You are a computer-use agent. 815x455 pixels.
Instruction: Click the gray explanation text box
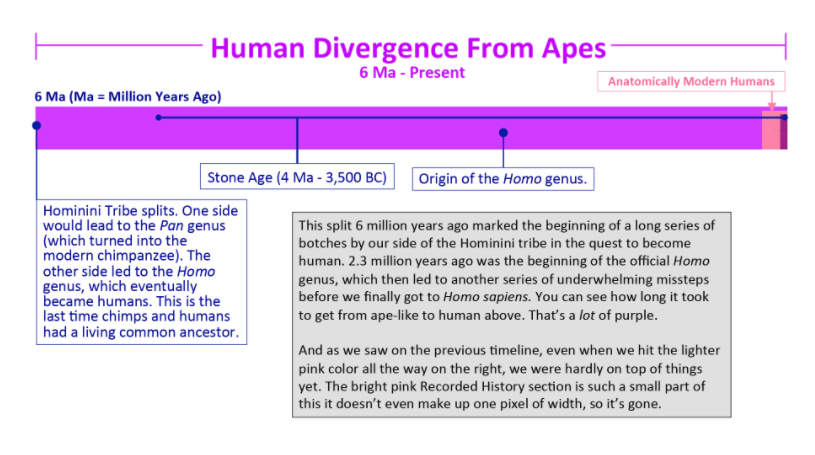click(x=511, y=315)
